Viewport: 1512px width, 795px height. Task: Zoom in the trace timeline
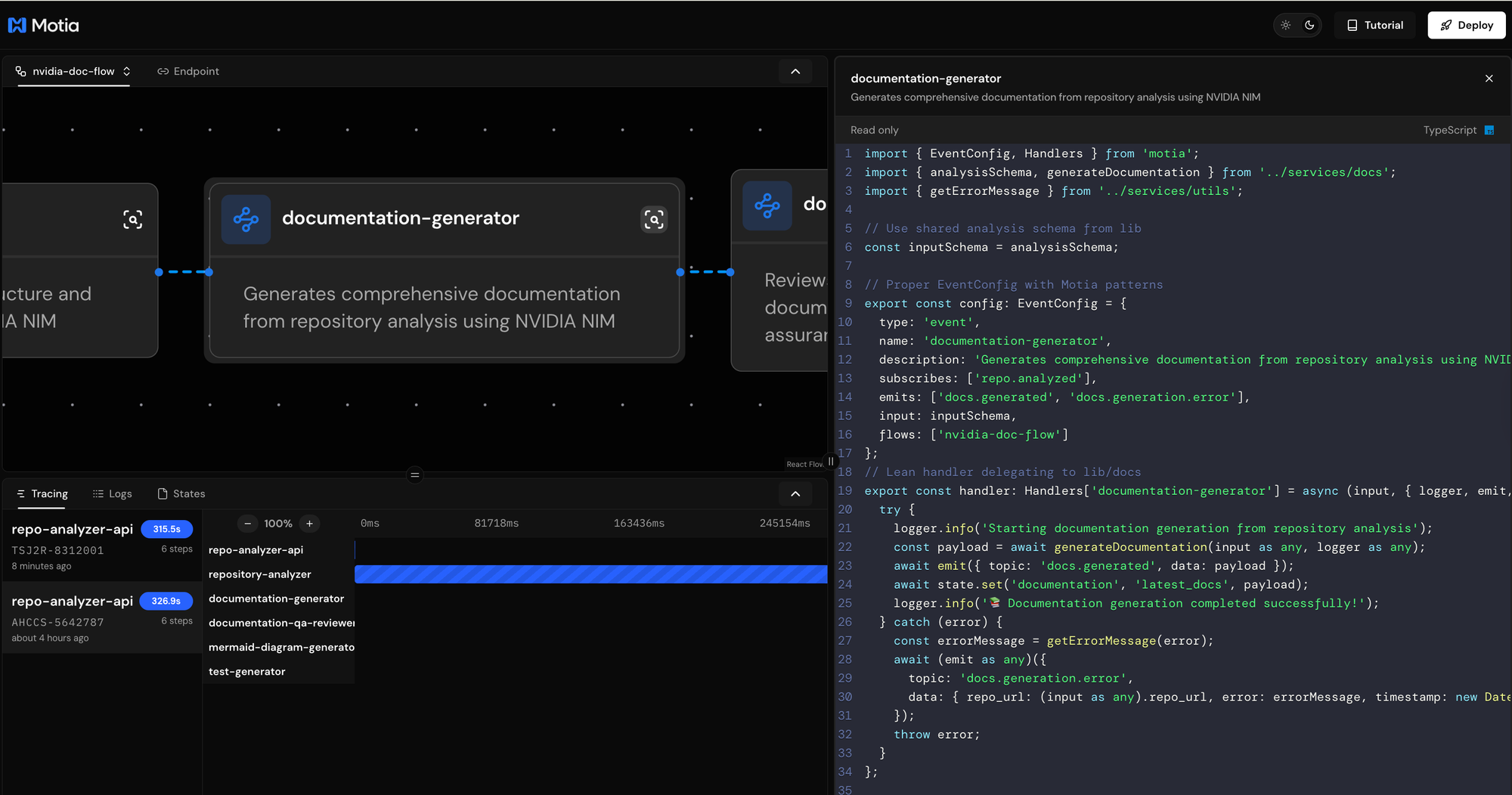point(309,523)
